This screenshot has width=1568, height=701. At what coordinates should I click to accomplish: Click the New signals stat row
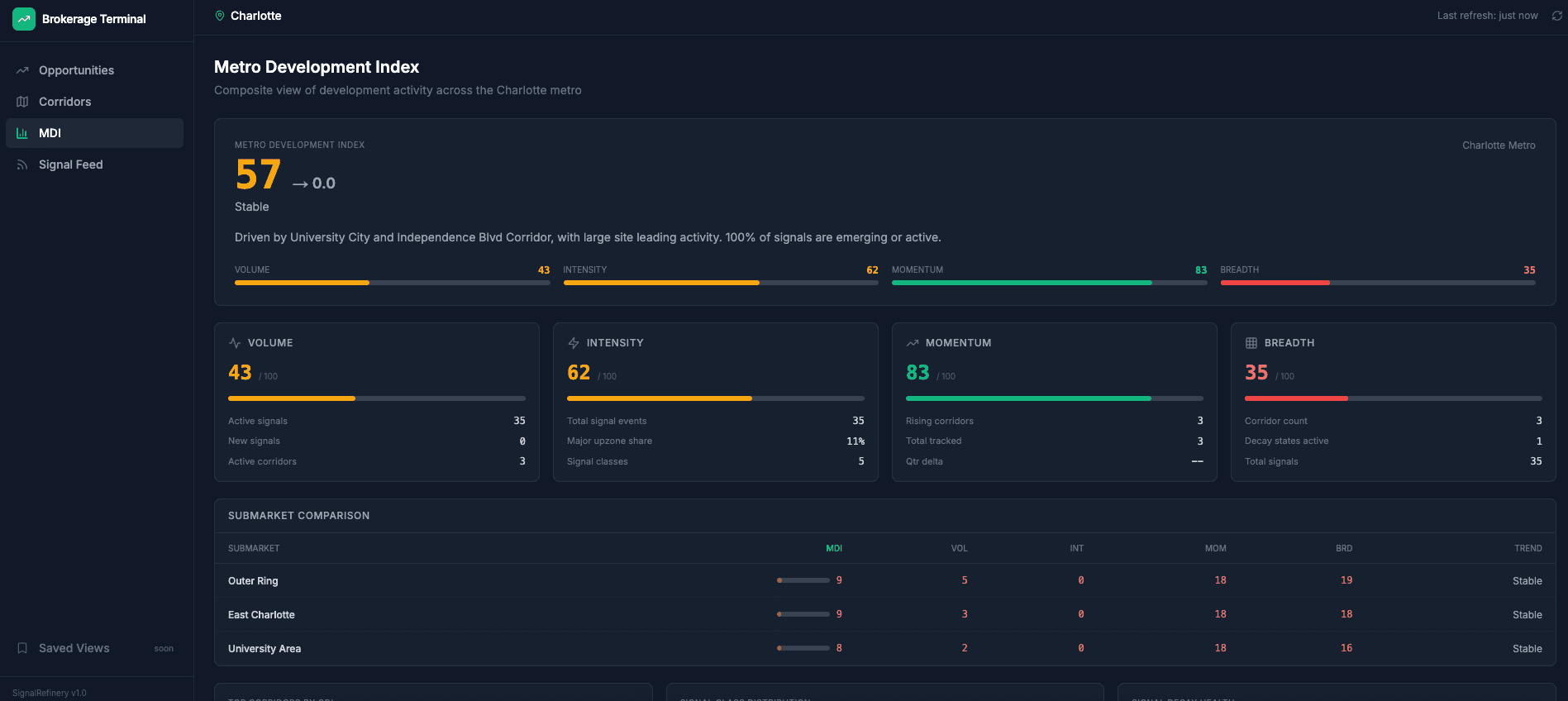tap(377, 441)
